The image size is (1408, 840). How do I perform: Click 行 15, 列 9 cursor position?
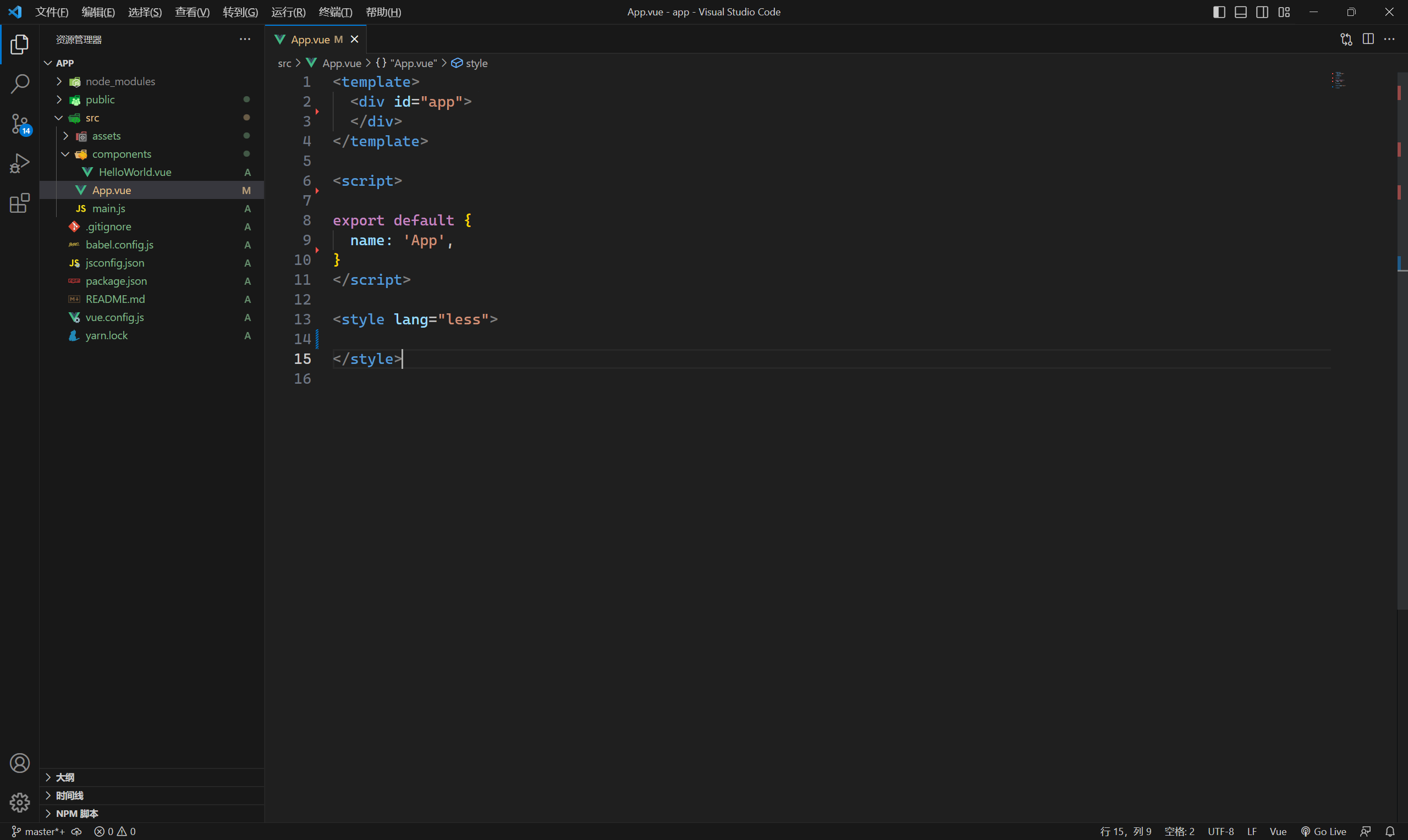[x=1125, y=831]
